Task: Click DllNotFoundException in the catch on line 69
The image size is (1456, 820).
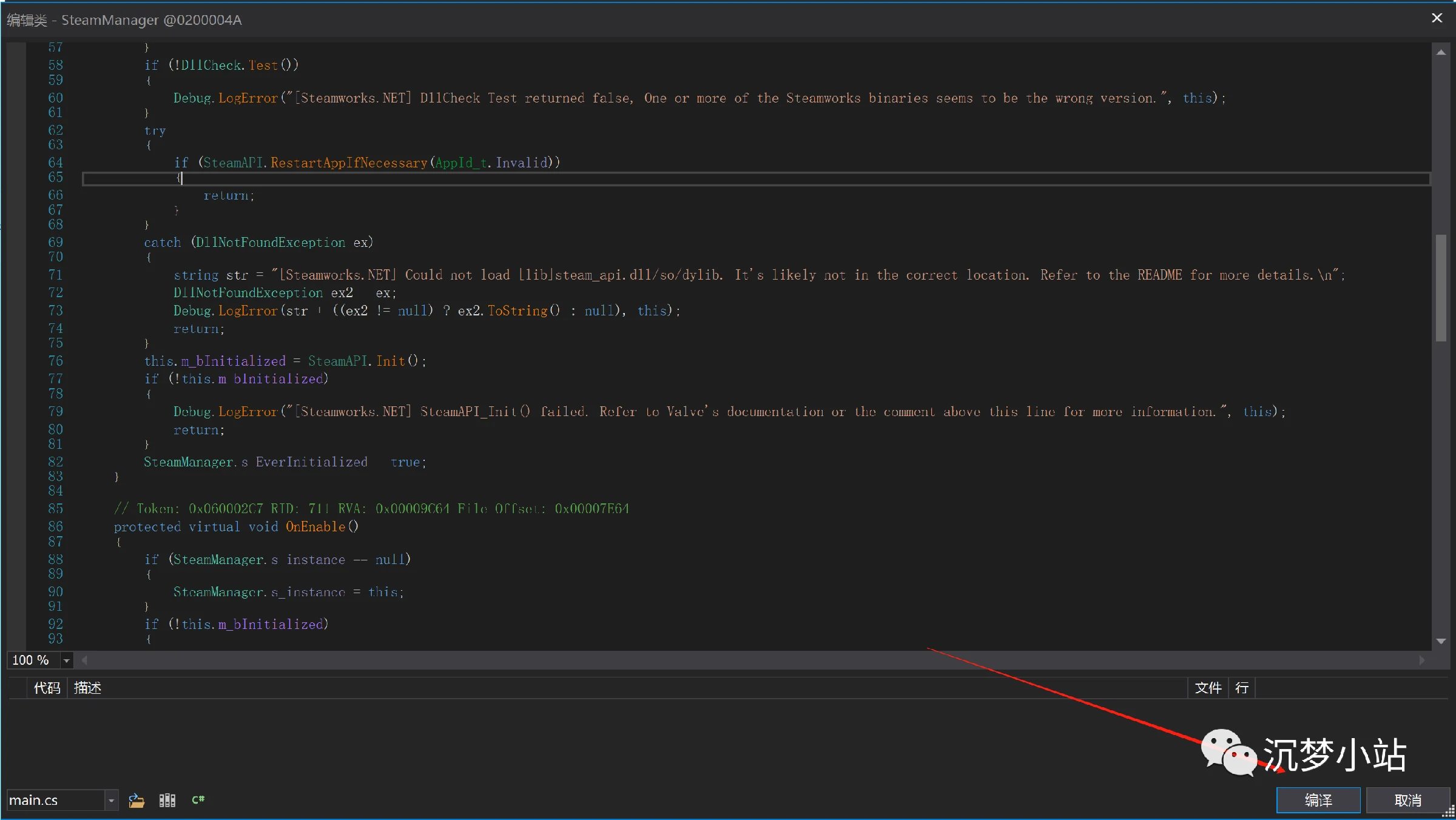Action: [x=271, y=243]
